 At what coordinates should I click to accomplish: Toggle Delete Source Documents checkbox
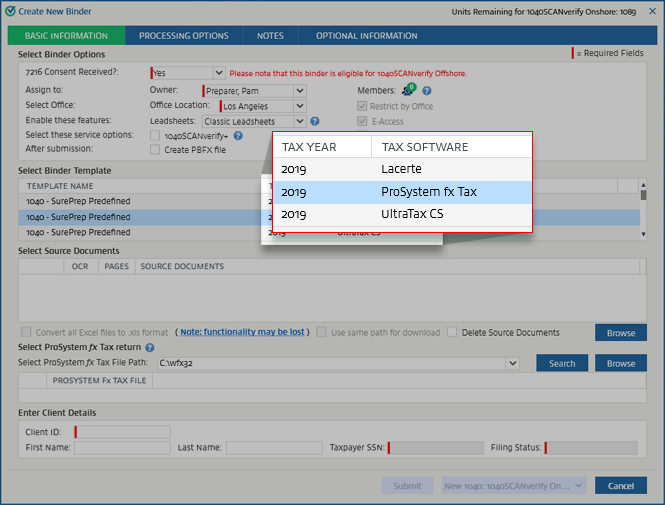coord(453,332)
